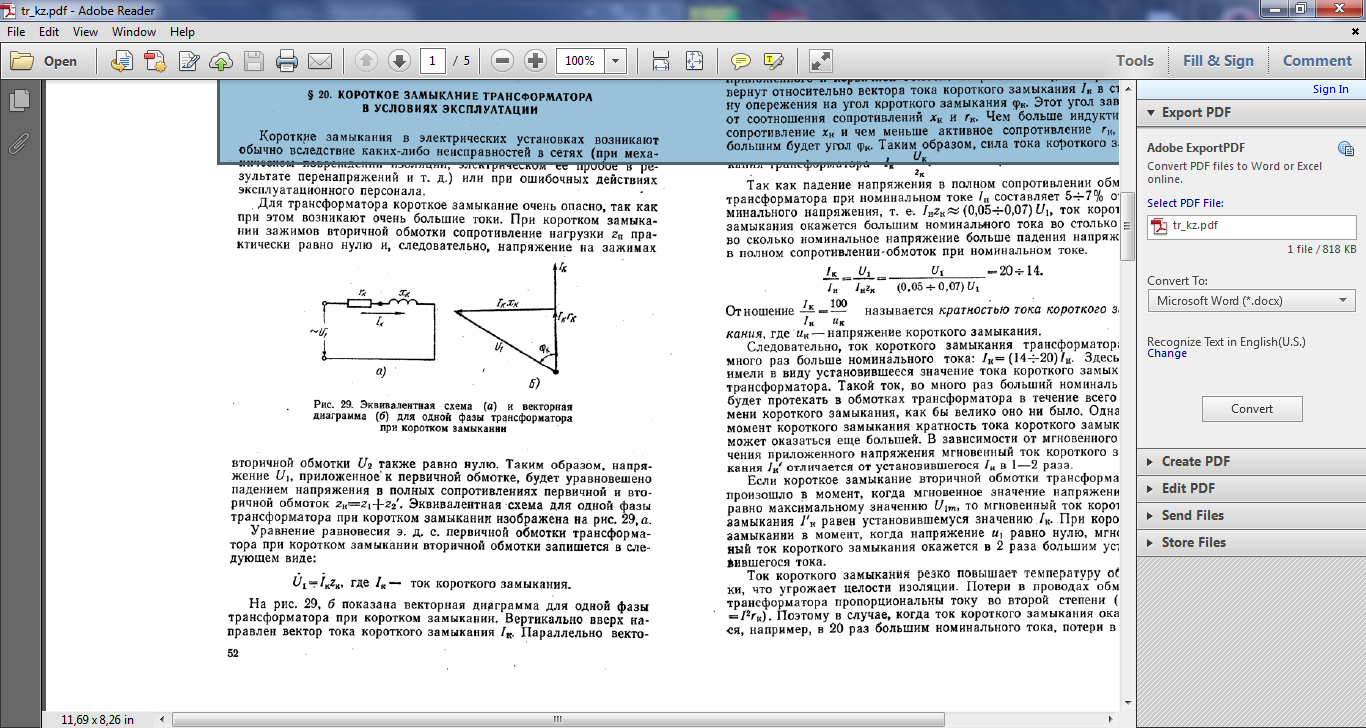
Task: Zoom in with the plus button
Action: tap(536, 61)
